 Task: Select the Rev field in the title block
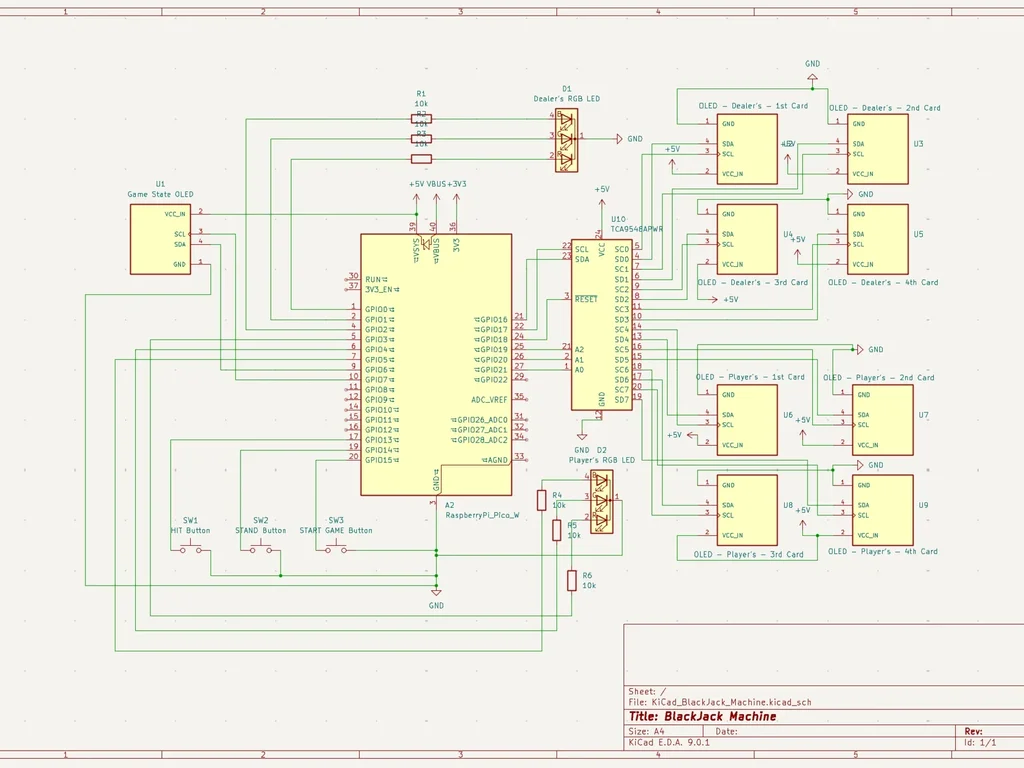(x=972, y=731)
